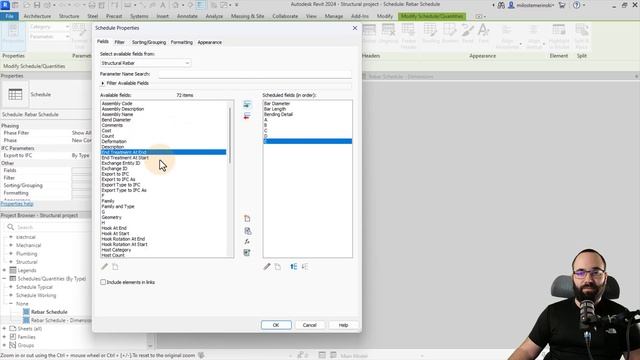Viewport: 640px width, 360px height.
Task: Select 'Hook At End' in Available fields
Action: [114, 228]
